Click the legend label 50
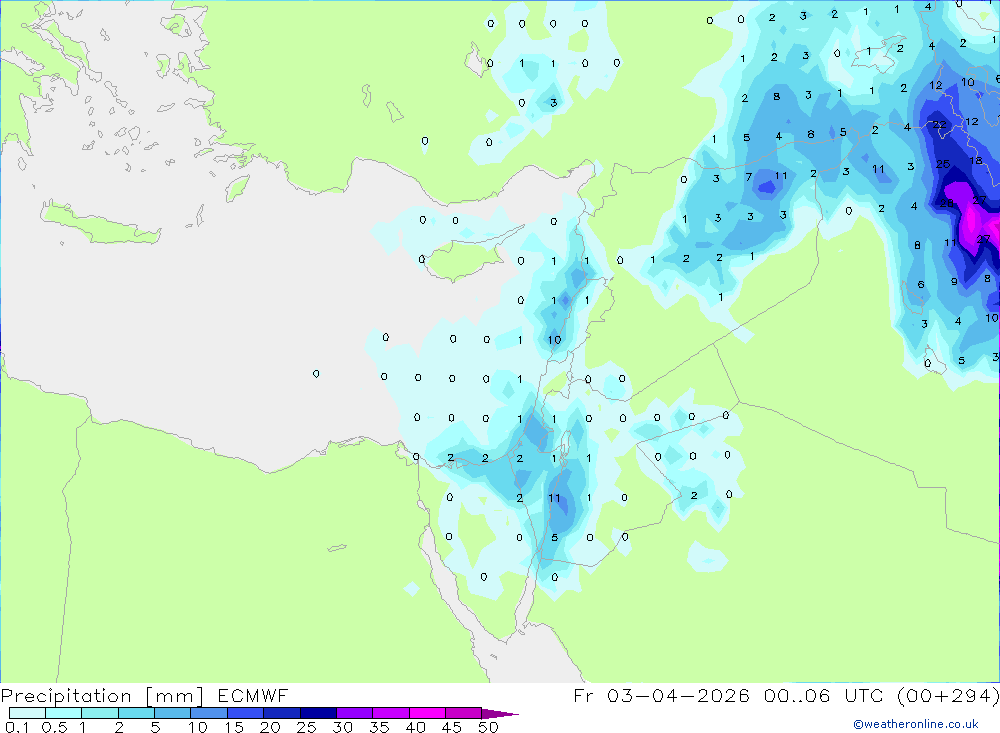 click(x=488, y=727)
